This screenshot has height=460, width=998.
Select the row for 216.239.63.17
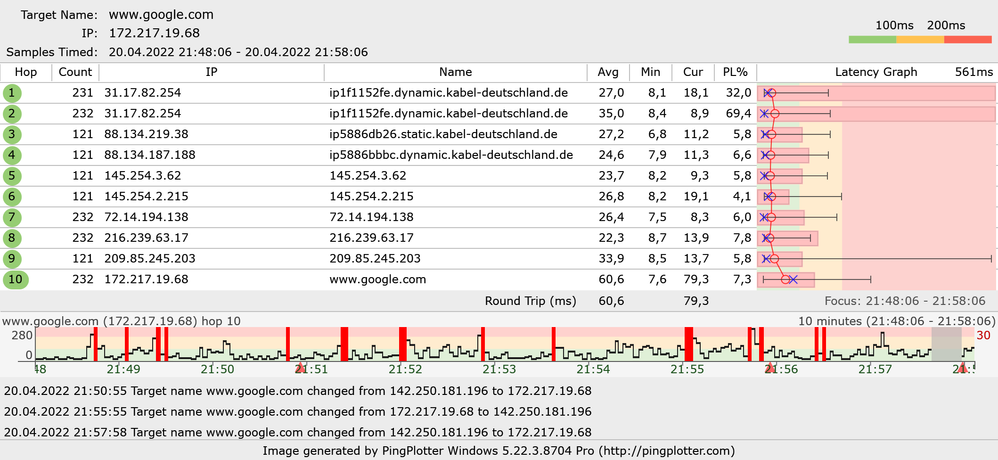click(499, 238)
